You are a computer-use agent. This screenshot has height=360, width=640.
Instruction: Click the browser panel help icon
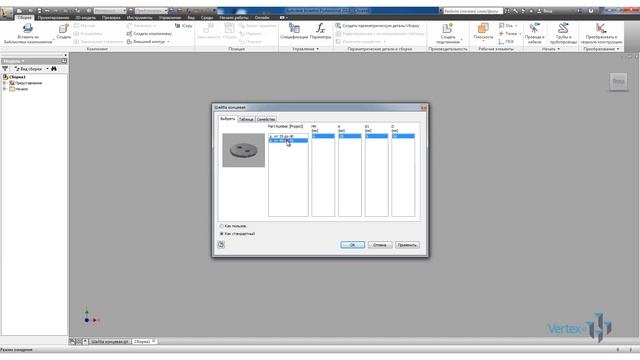coord(64,61)
